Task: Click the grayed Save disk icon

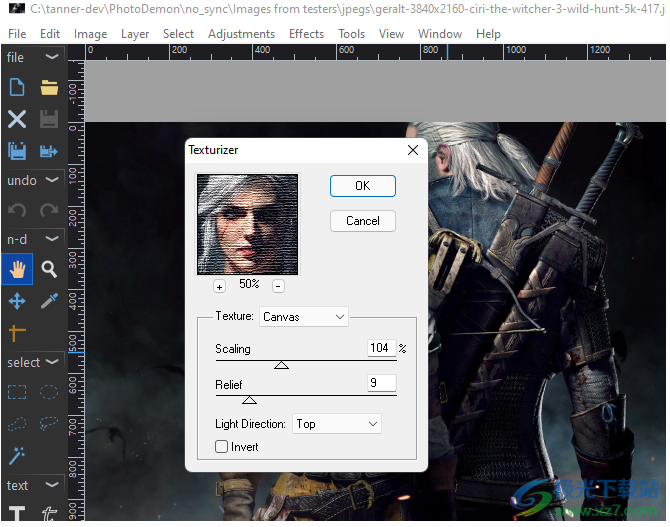Action: (49, 119)
